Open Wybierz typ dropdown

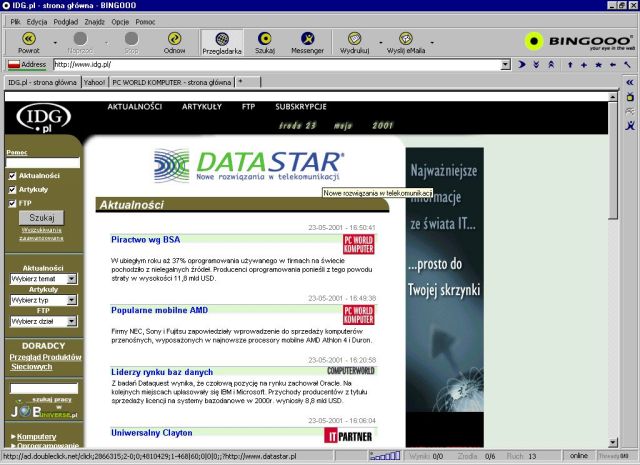pyautogui.click(x=71, y=300)
